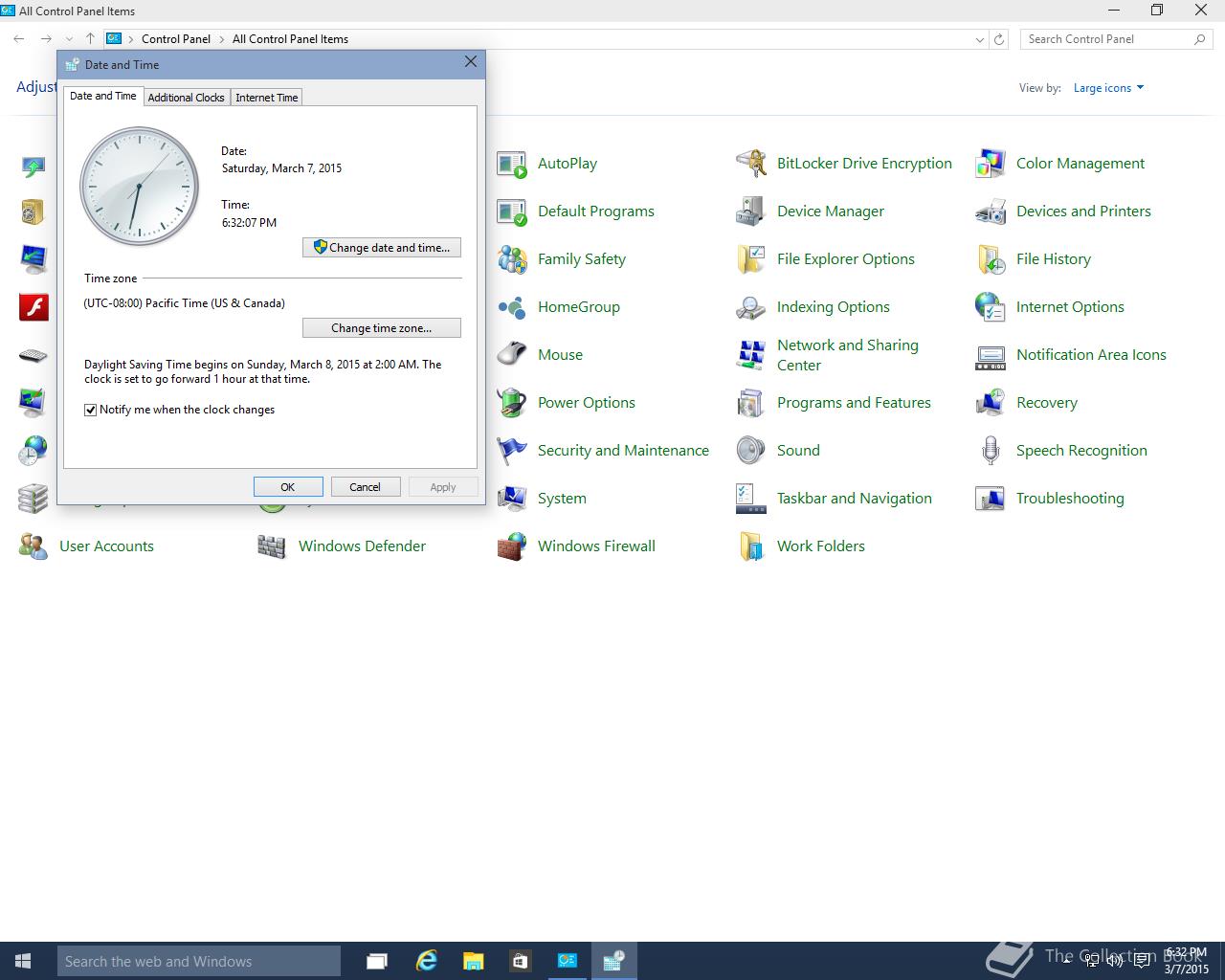The image size is (1225, 980).
Task: Open Programs and Features icon
Action: [x=751, y=403]
